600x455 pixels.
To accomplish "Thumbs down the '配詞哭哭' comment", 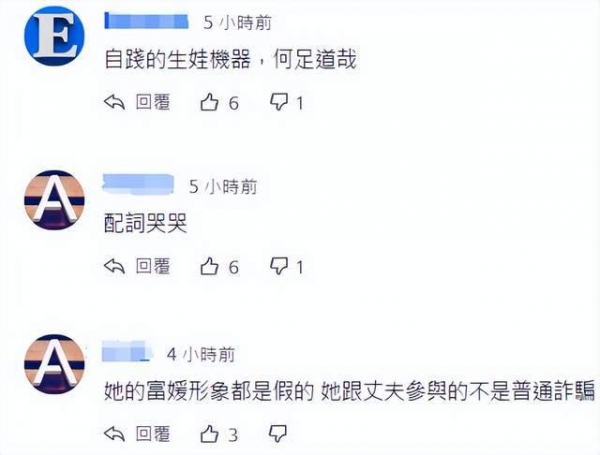I will tap(279, 266).
